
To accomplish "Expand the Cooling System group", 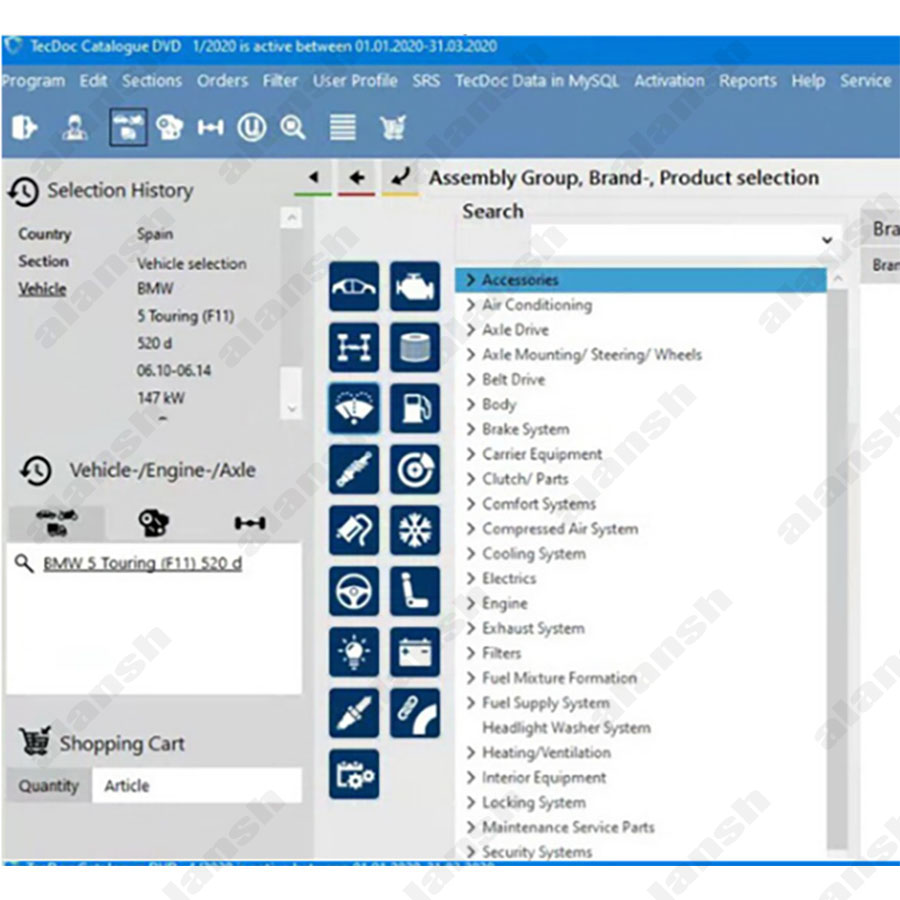I will pyautogui.click(x=471, y=553).
